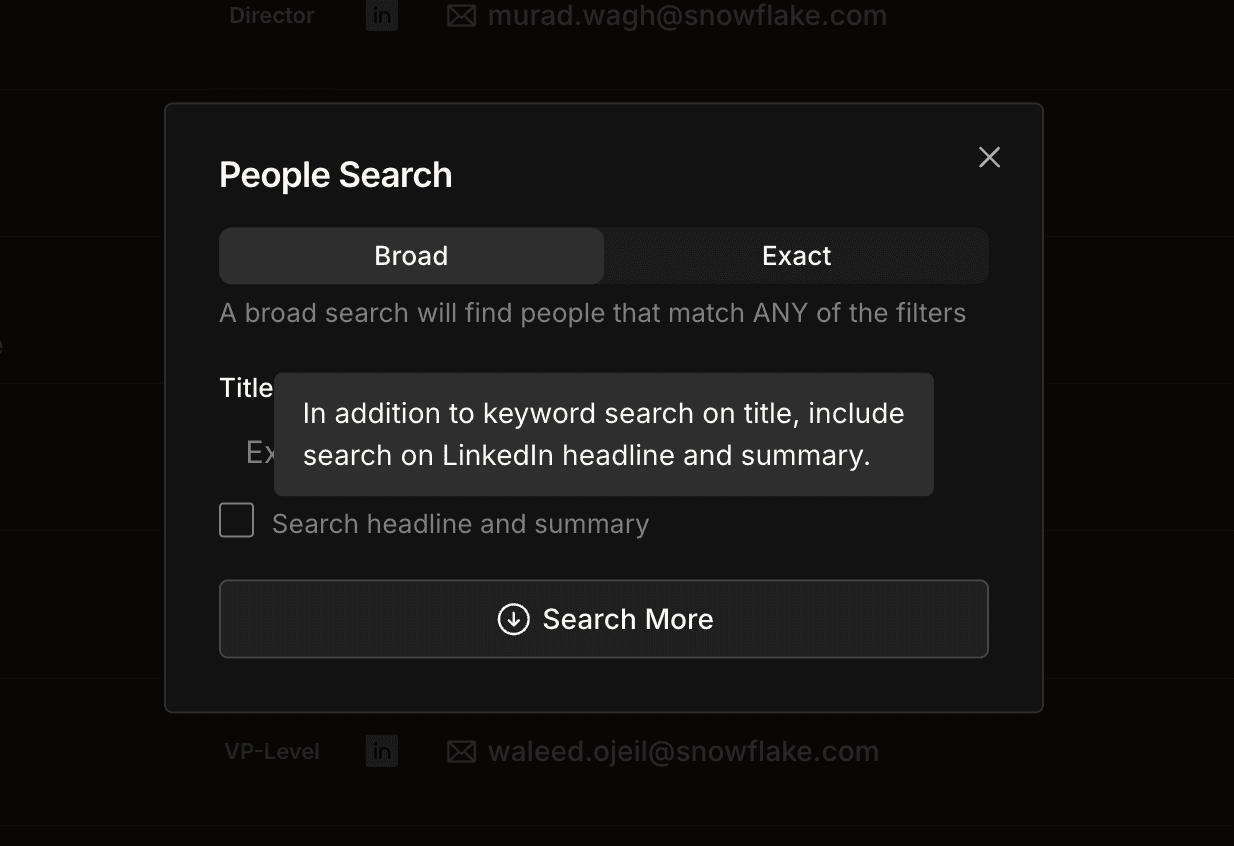Click the LinkedIn headline tooltip text

[x=603, y=434]
